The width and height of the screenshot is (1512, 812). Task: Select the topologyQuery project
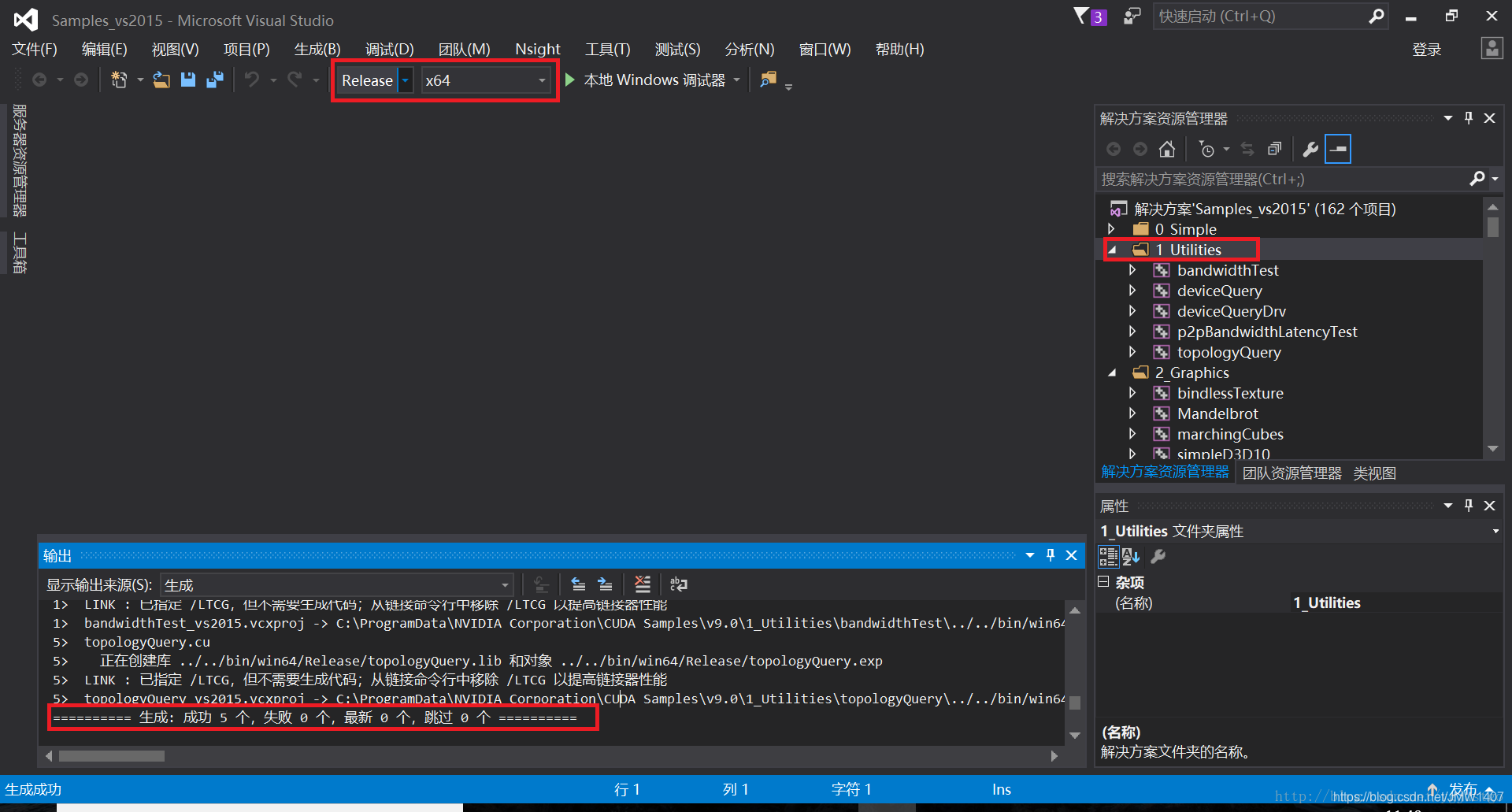1228,352
